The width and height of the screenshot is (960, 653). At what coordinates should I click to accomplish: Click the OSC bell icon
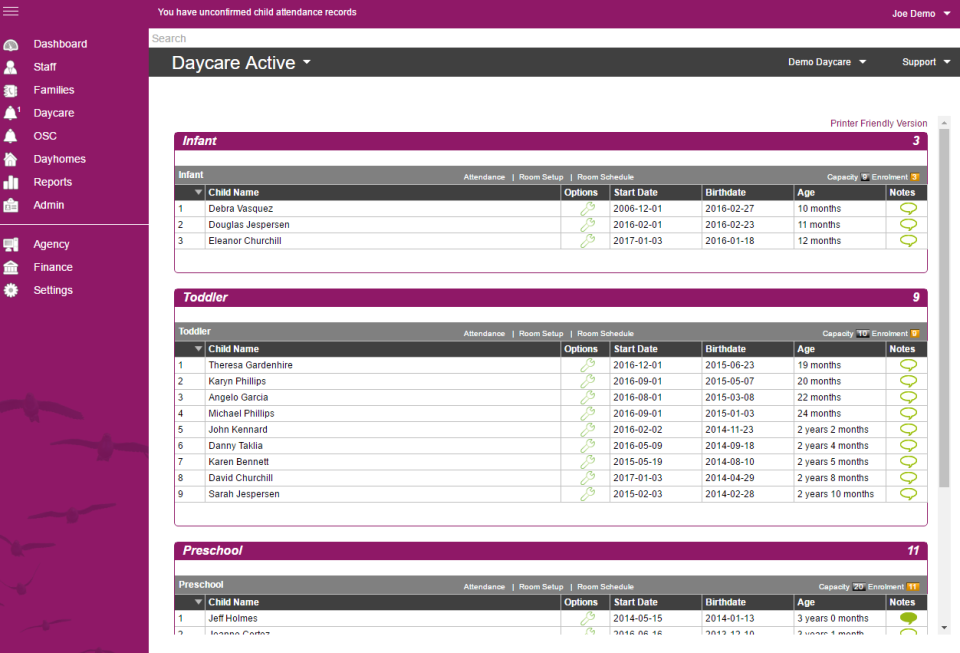10,136
